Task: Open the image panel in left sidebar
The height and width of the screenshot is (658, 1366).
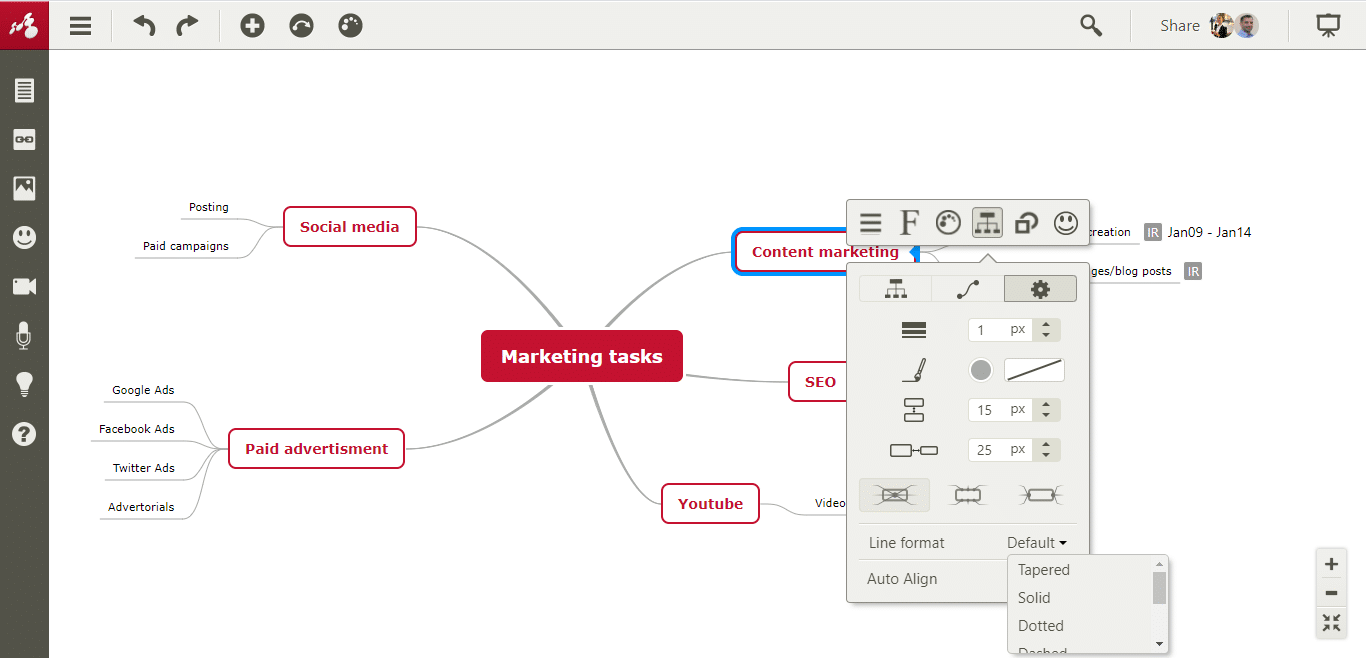Action: 24,188
